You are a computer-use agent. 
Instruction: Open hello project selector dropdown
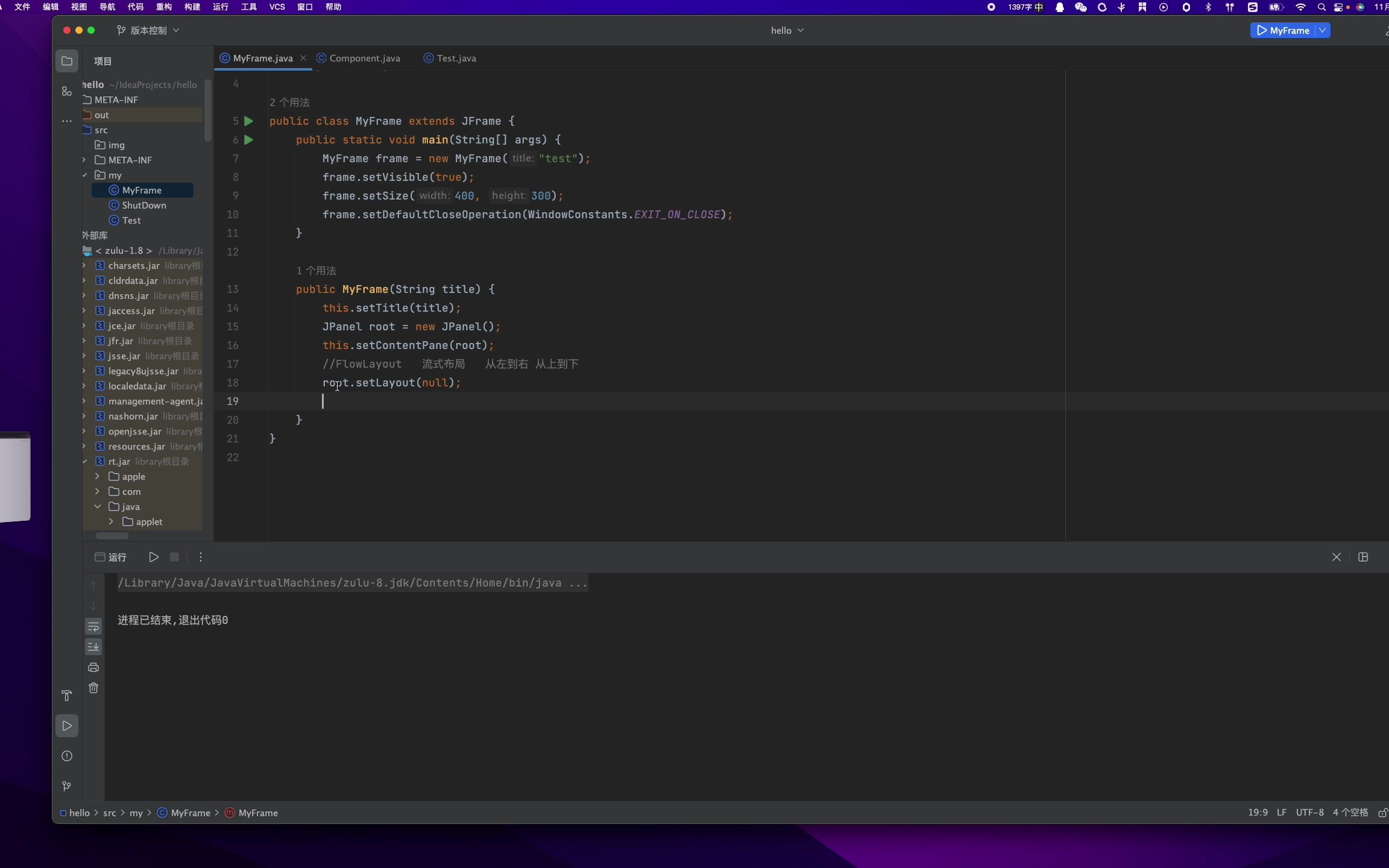[x=787, y=30]
